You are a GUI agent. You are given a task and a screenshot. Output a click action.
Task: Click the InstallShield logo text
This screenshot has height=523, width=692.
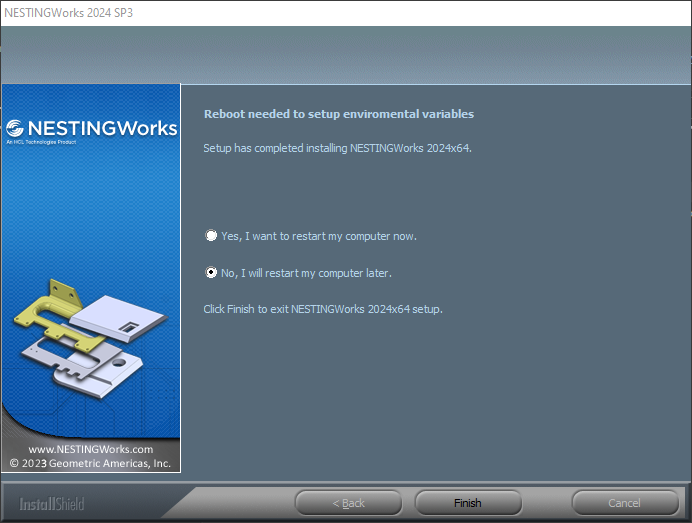52,504
